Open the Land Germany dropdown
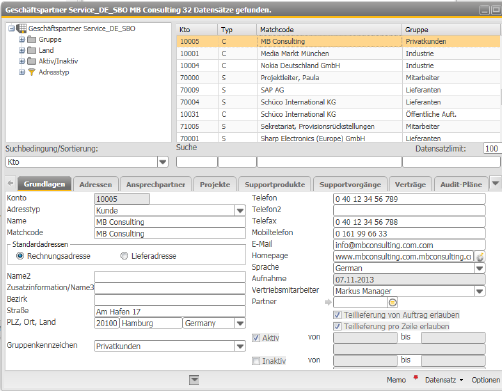 (x=240, y=323)
